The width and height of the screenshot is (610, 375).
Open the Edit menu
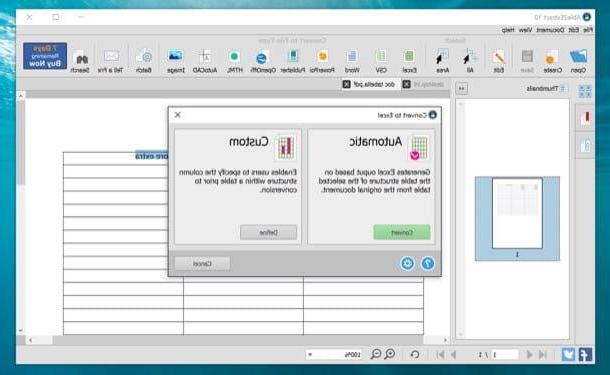point(574,30)
